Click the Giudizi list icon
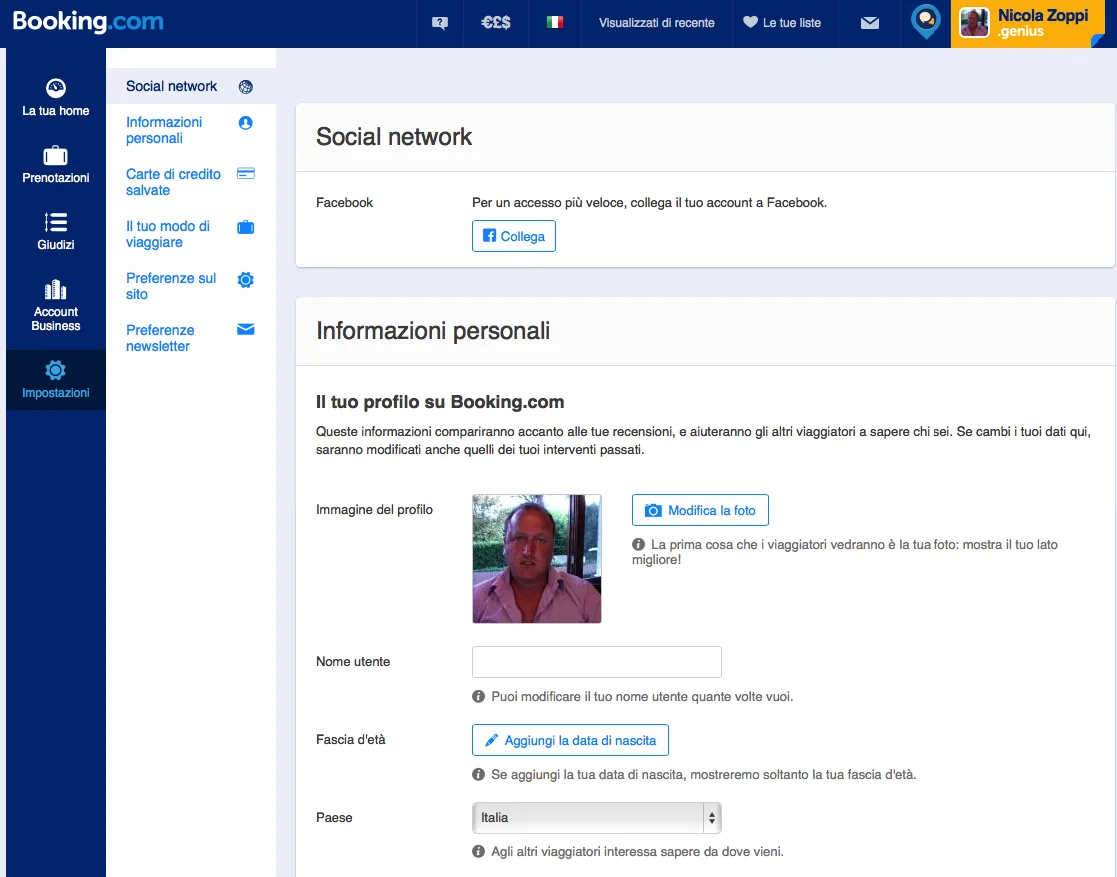The width and height of the screenshot is (1117, 877). [x=56, y=222]
